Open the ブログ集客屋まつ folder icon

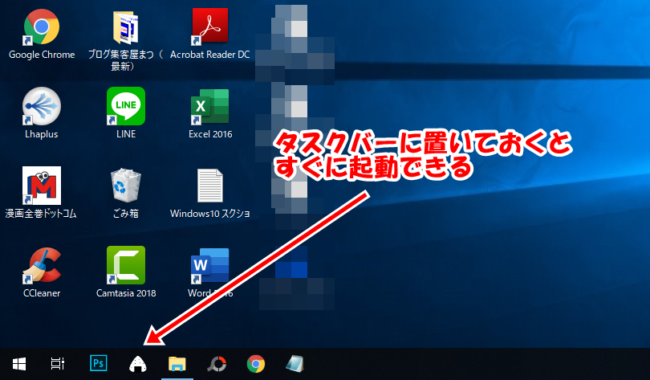[x=126, y=28]
